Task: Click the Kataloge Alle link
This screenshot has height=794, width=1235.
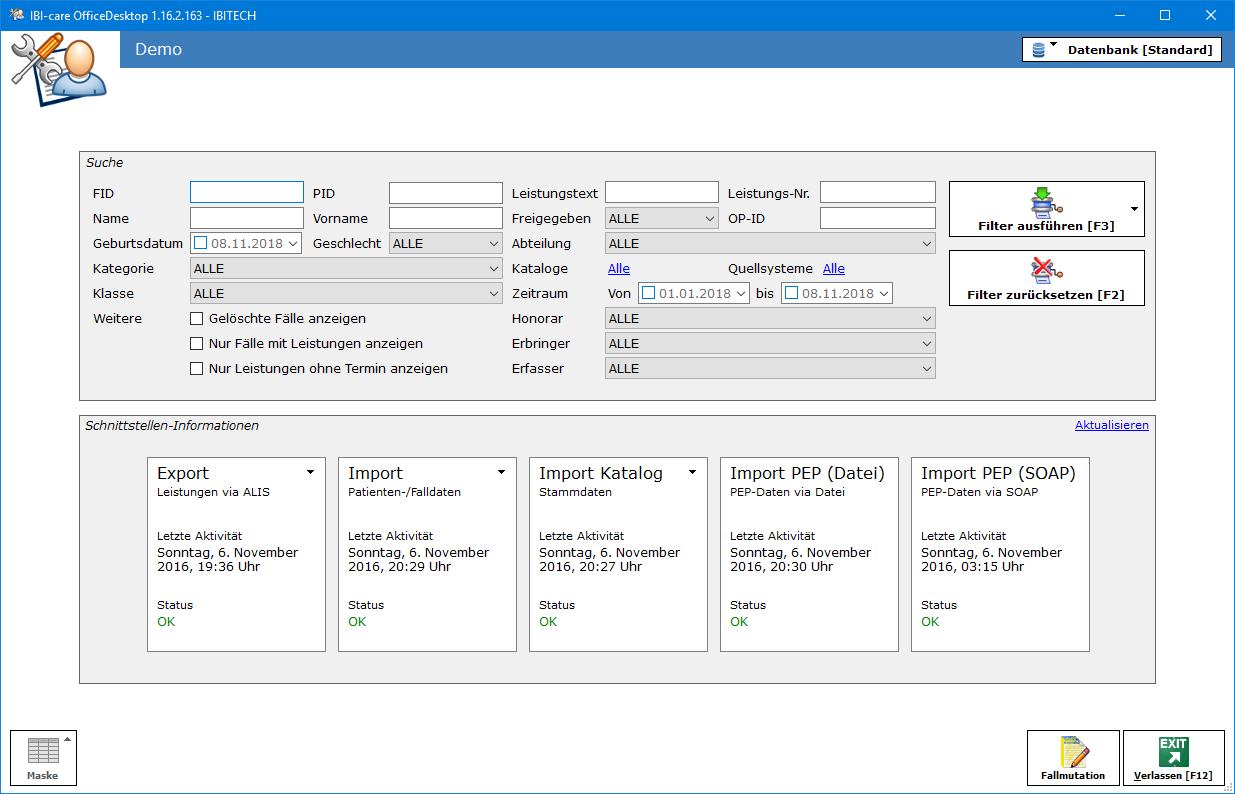Action: (x=619, y=269)
